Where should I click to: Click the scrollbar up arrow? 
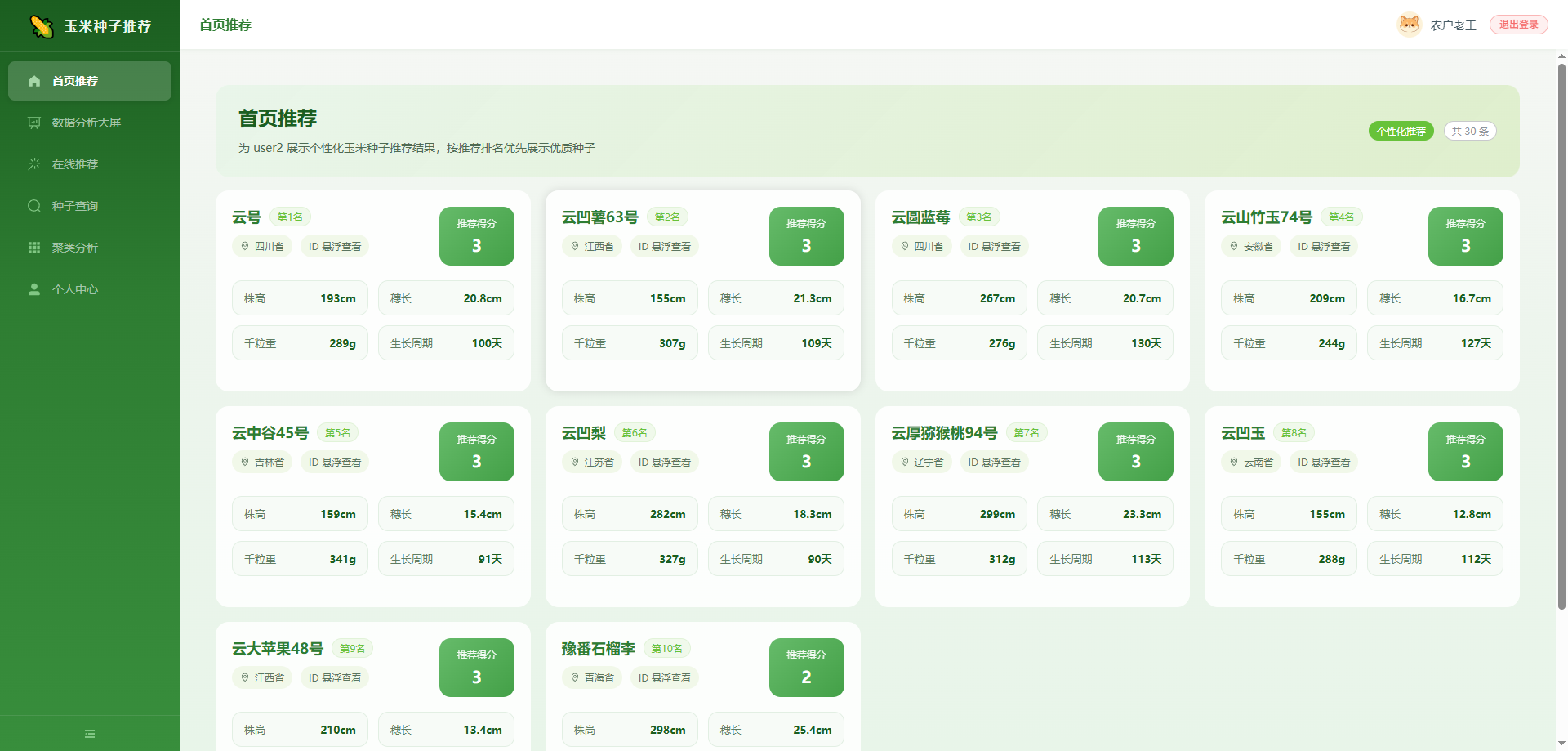pyautogui.click(x=1561, y=56)
